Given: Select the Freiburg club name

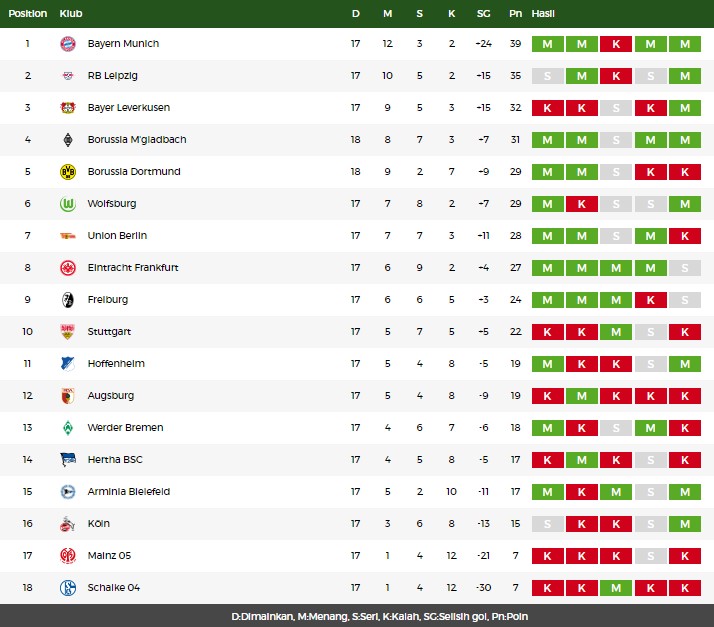Looking at the screenshot, I should coord(108,300).
